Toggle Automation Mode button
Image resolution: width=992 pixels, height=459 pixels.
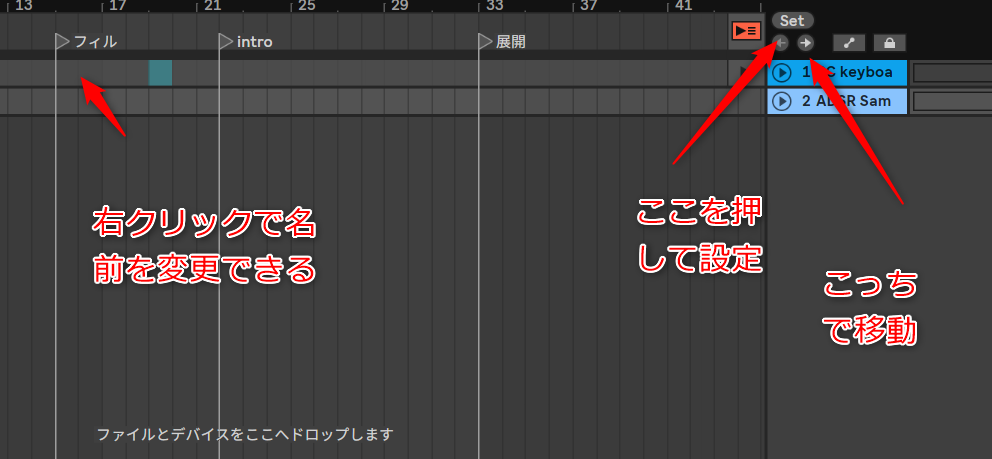click(x=849, y=43)
